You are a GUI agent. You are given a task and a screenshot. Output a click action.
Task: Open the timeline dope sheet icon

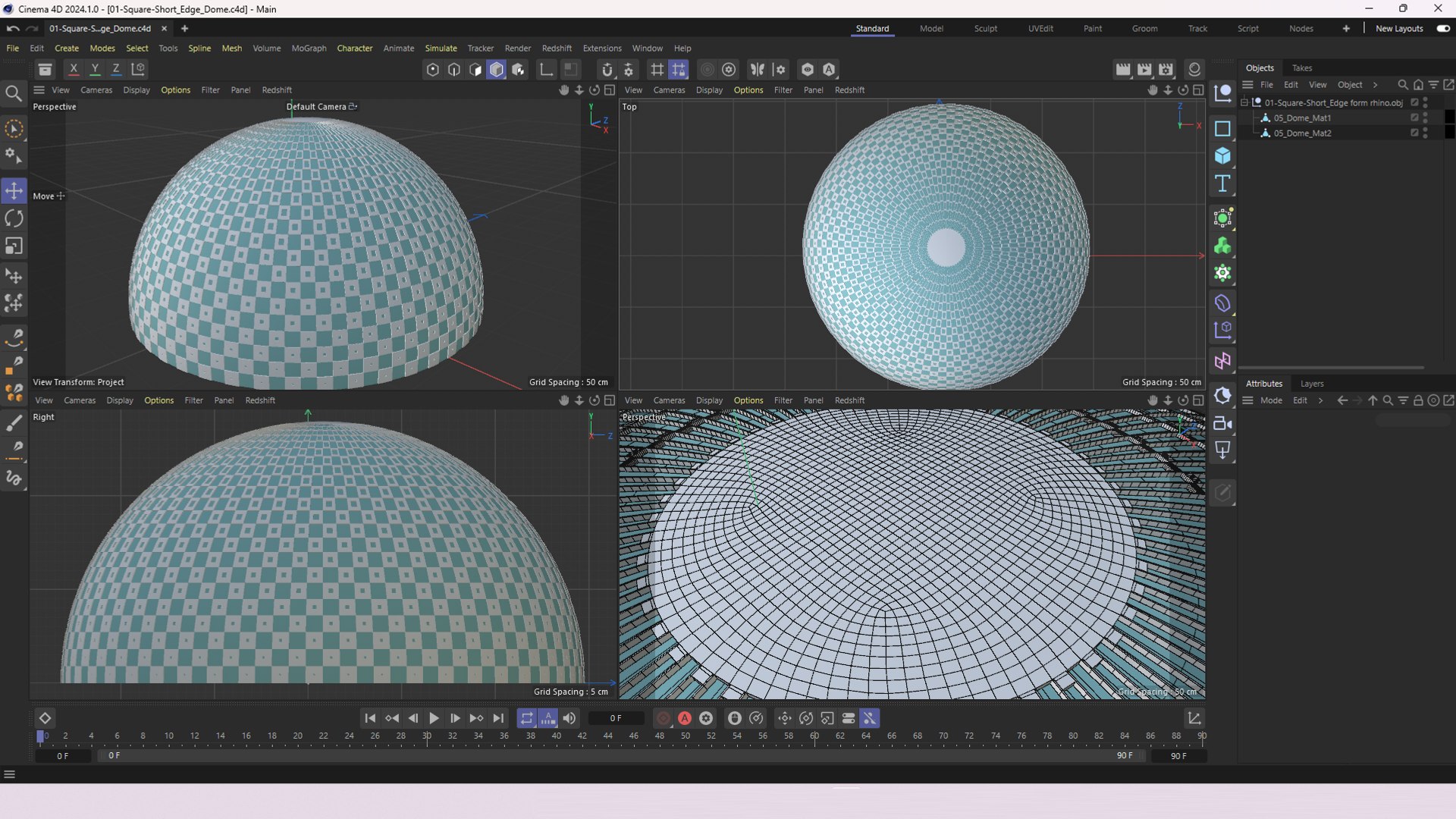click(x=1194, y=718)
